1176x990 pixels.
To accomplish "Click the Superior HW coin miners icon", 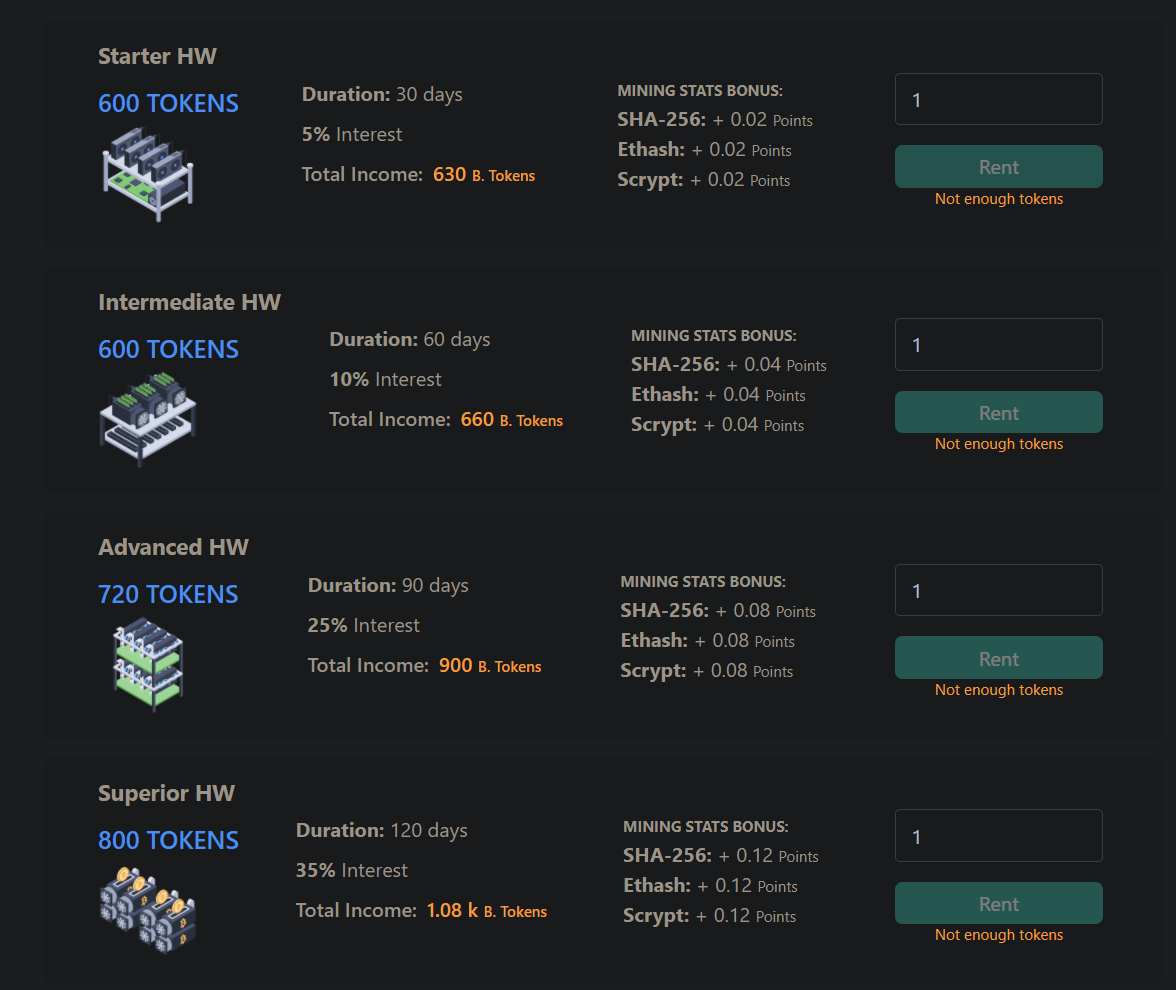I will tap(148, 908).
